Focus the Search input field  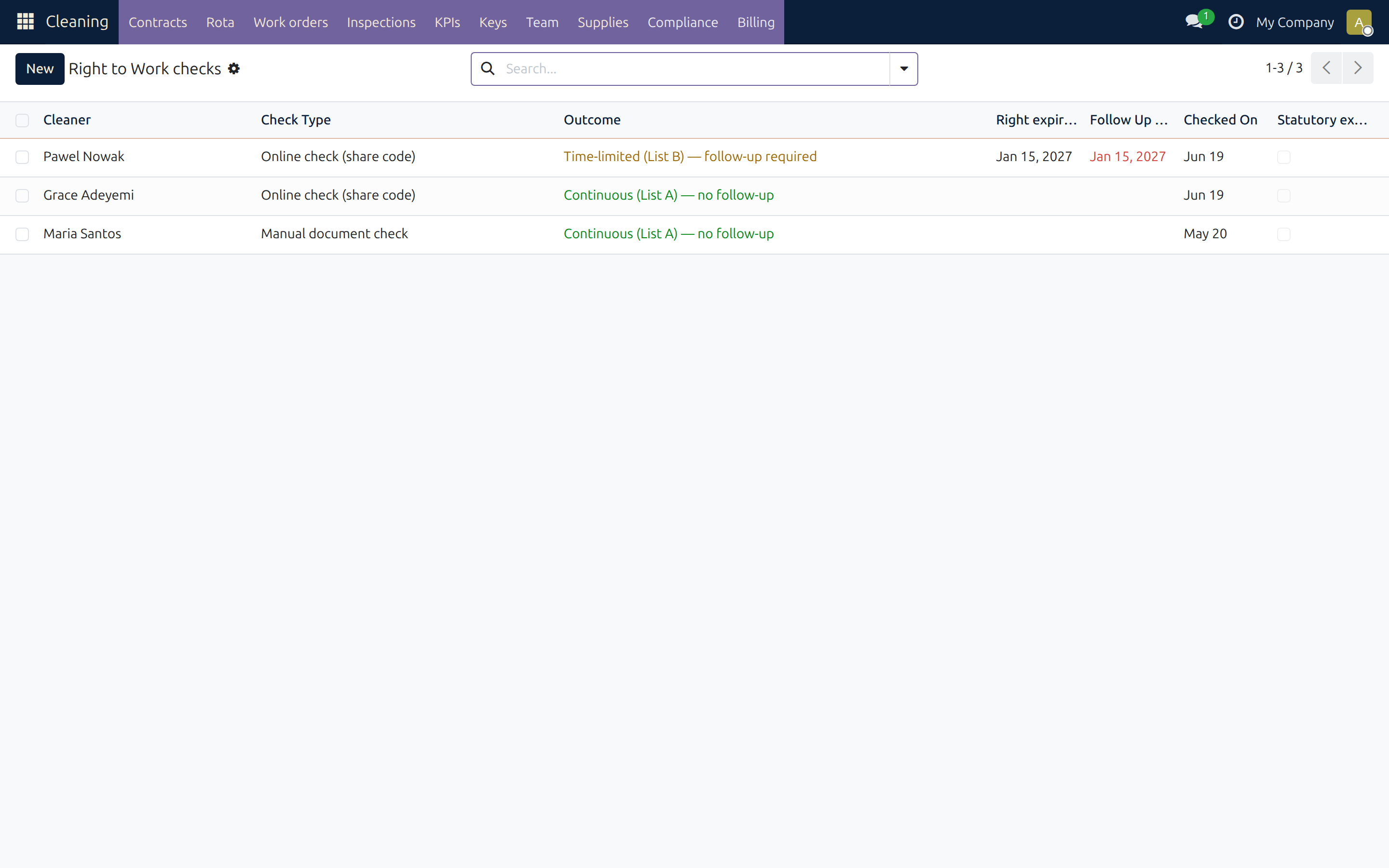tap(694, 69)
